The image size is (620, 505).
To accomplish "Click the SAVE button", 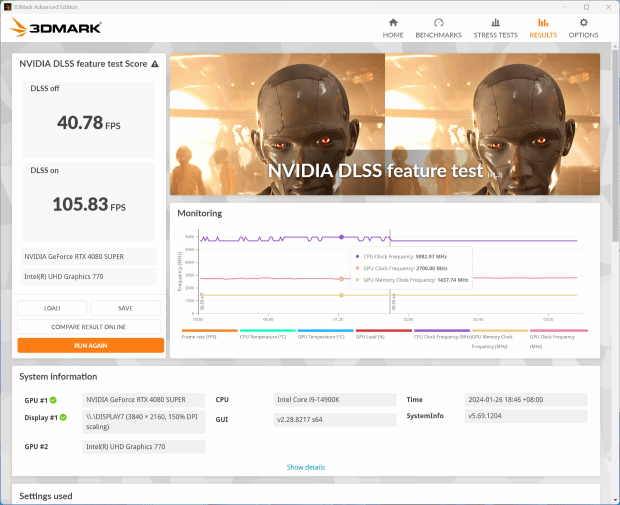I will coord(125,308).
